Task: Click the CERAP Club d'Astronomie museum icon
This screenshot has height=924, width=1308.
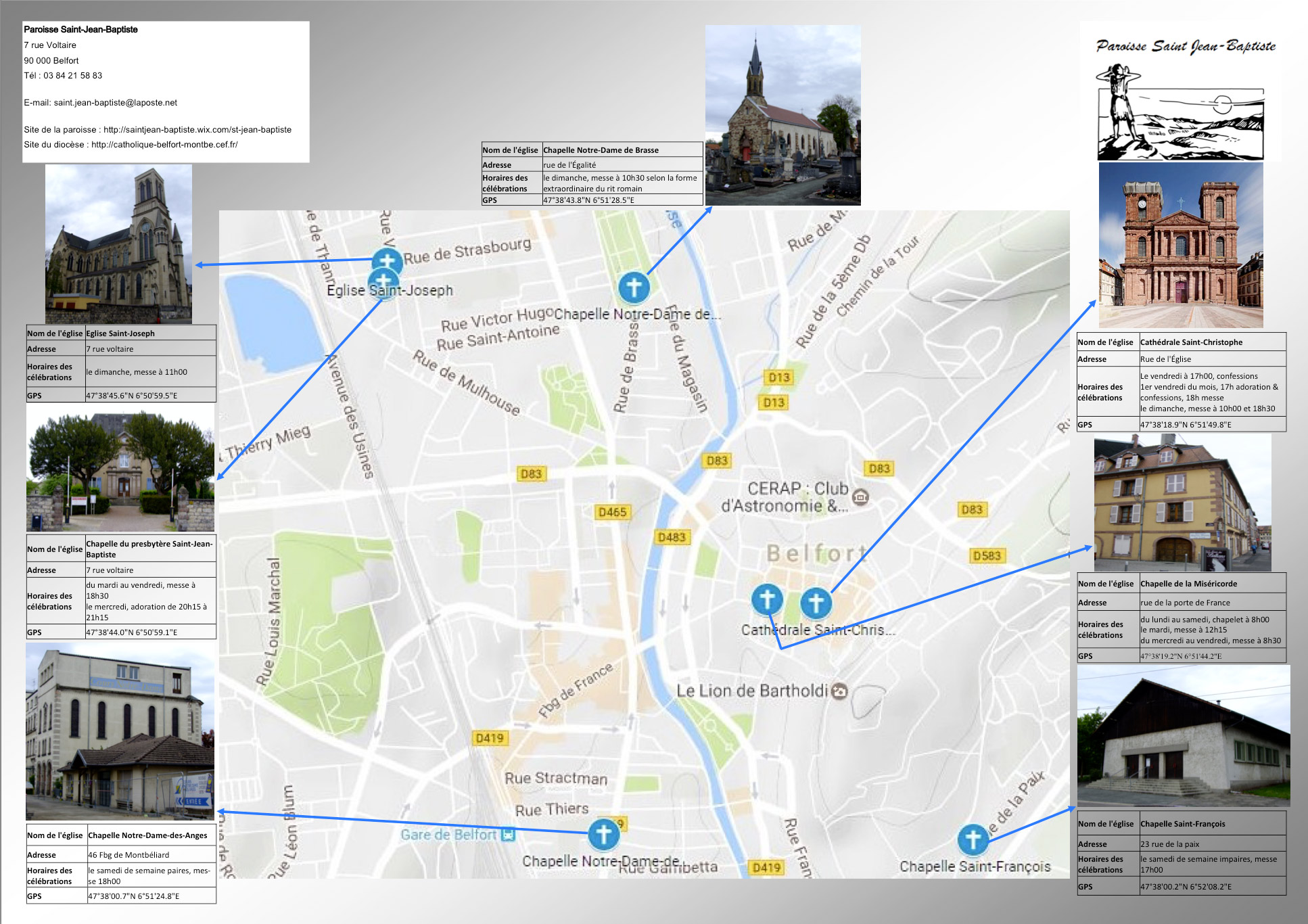Action: [x=860, y=496]
